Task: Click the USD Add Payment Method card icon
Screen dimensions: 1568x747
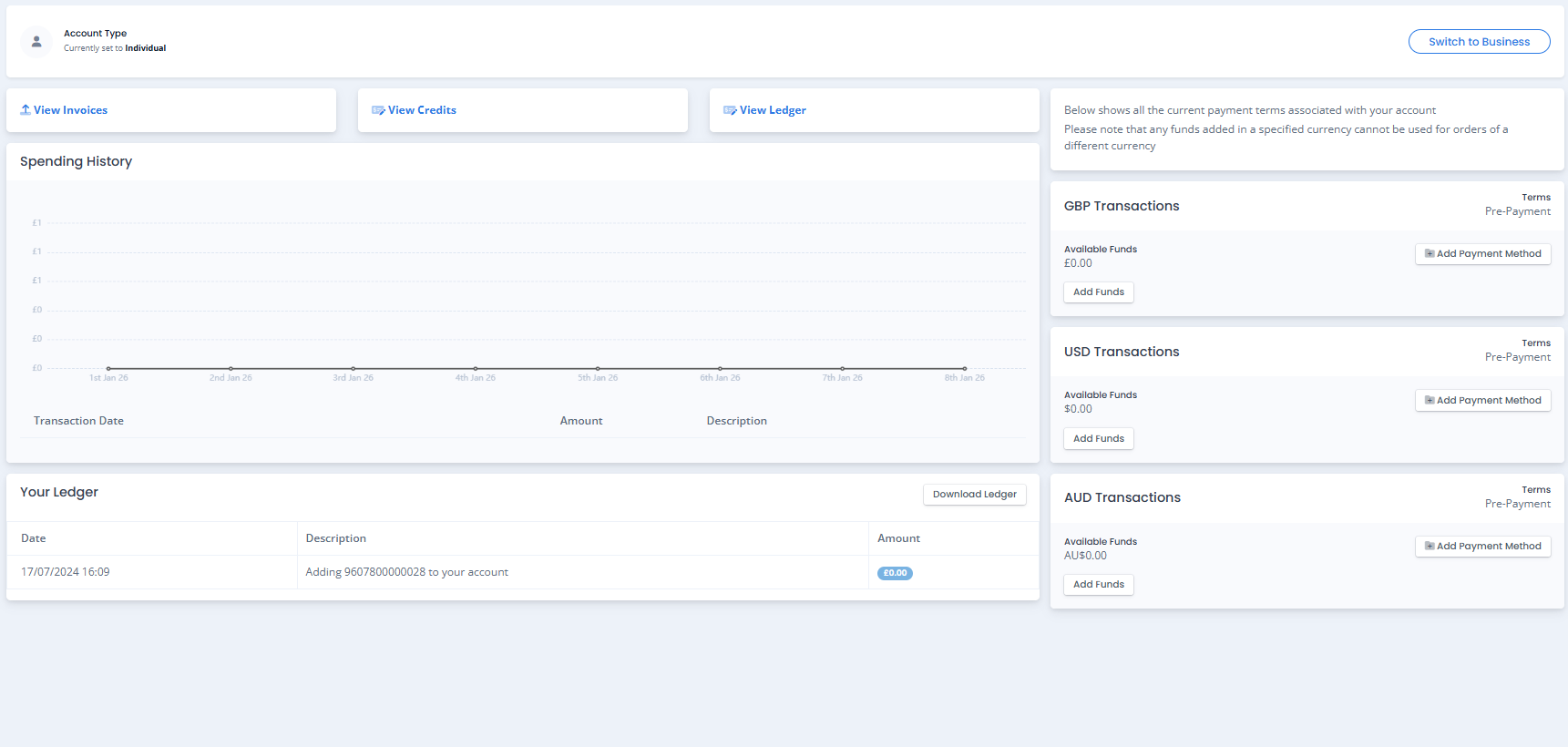Action: pyautogui.click(x=1430, y=401)
